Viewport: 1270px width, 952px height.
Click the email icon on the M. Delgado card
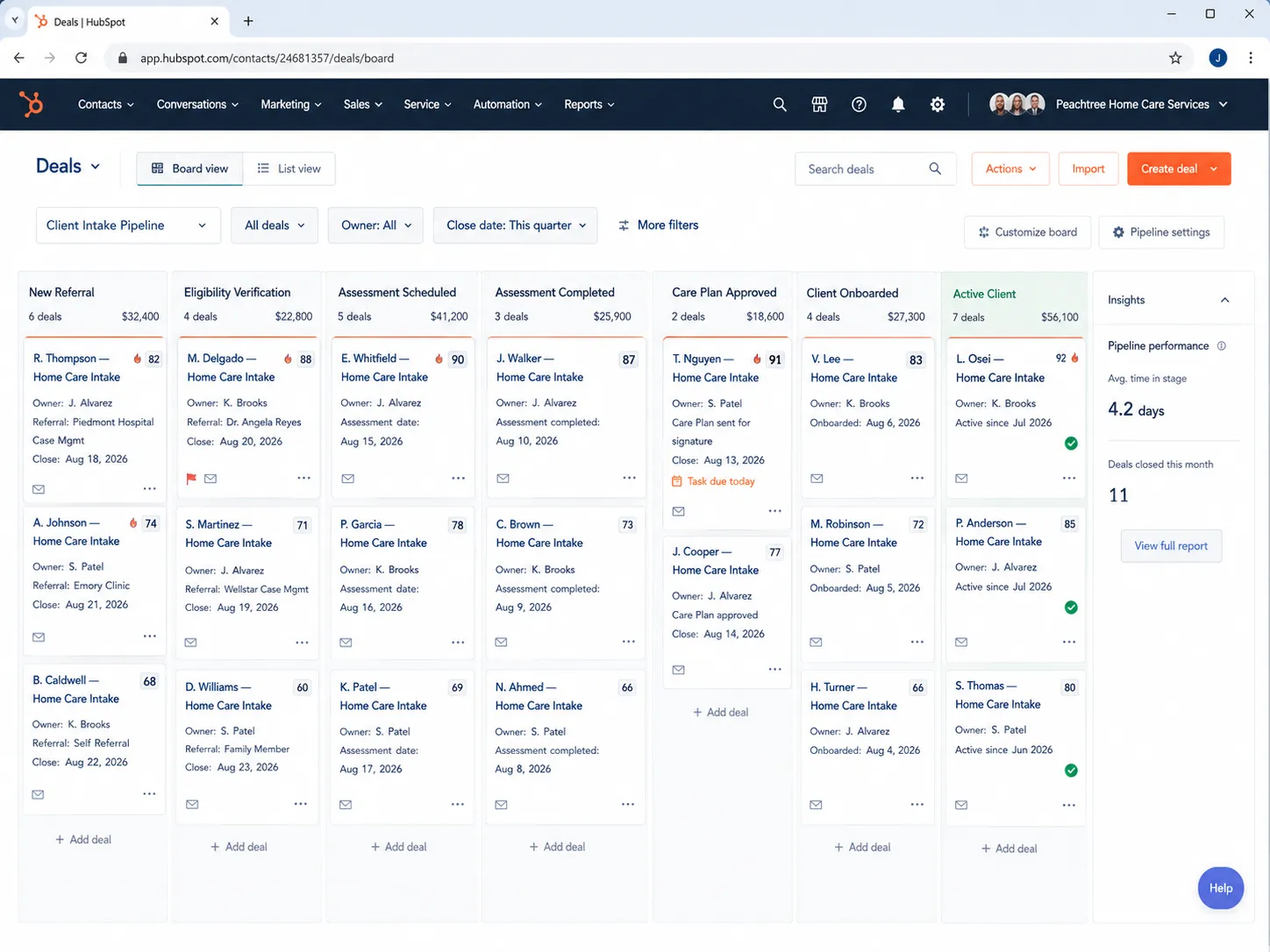click(x=210, y=479)
